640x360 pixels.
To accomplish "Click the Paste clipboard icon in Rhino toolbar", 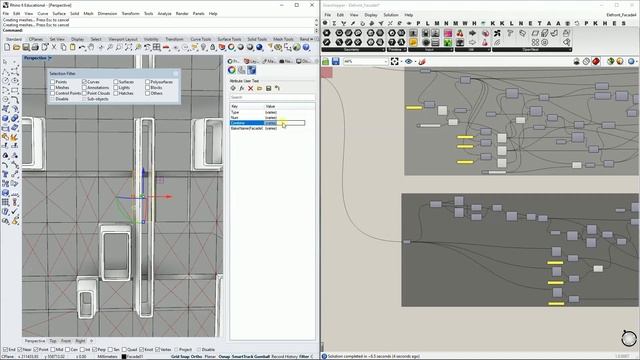I will pyautogui.click(x=73, y=47).
